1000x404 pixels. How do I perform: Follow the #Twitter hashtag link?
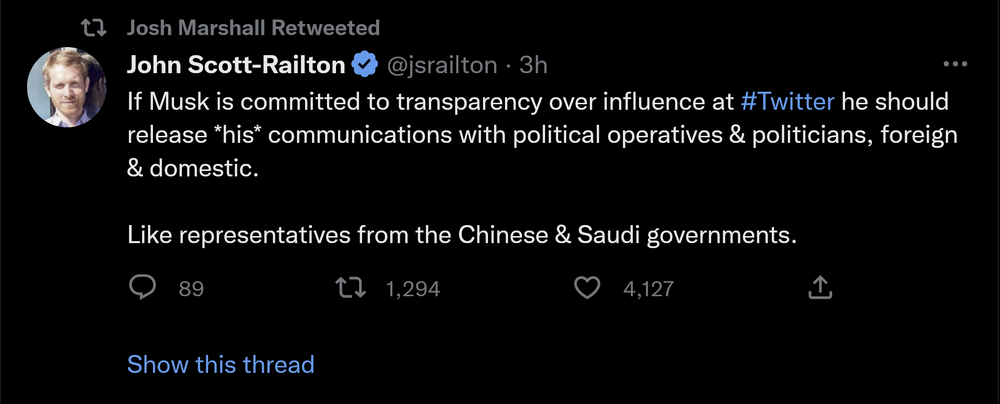tap(787, 102)
